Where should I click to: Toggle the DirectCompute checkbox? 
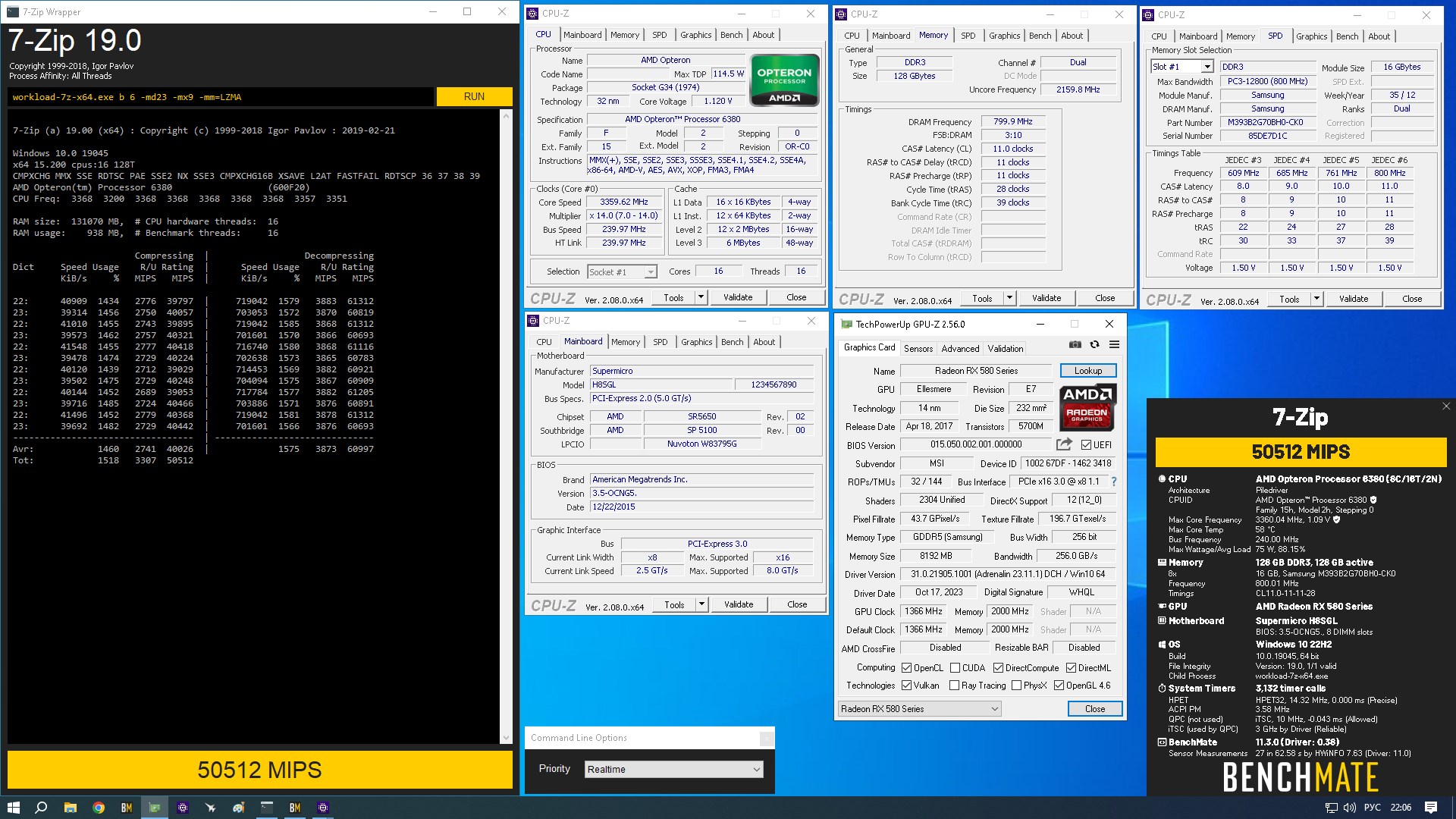(998, 668)
